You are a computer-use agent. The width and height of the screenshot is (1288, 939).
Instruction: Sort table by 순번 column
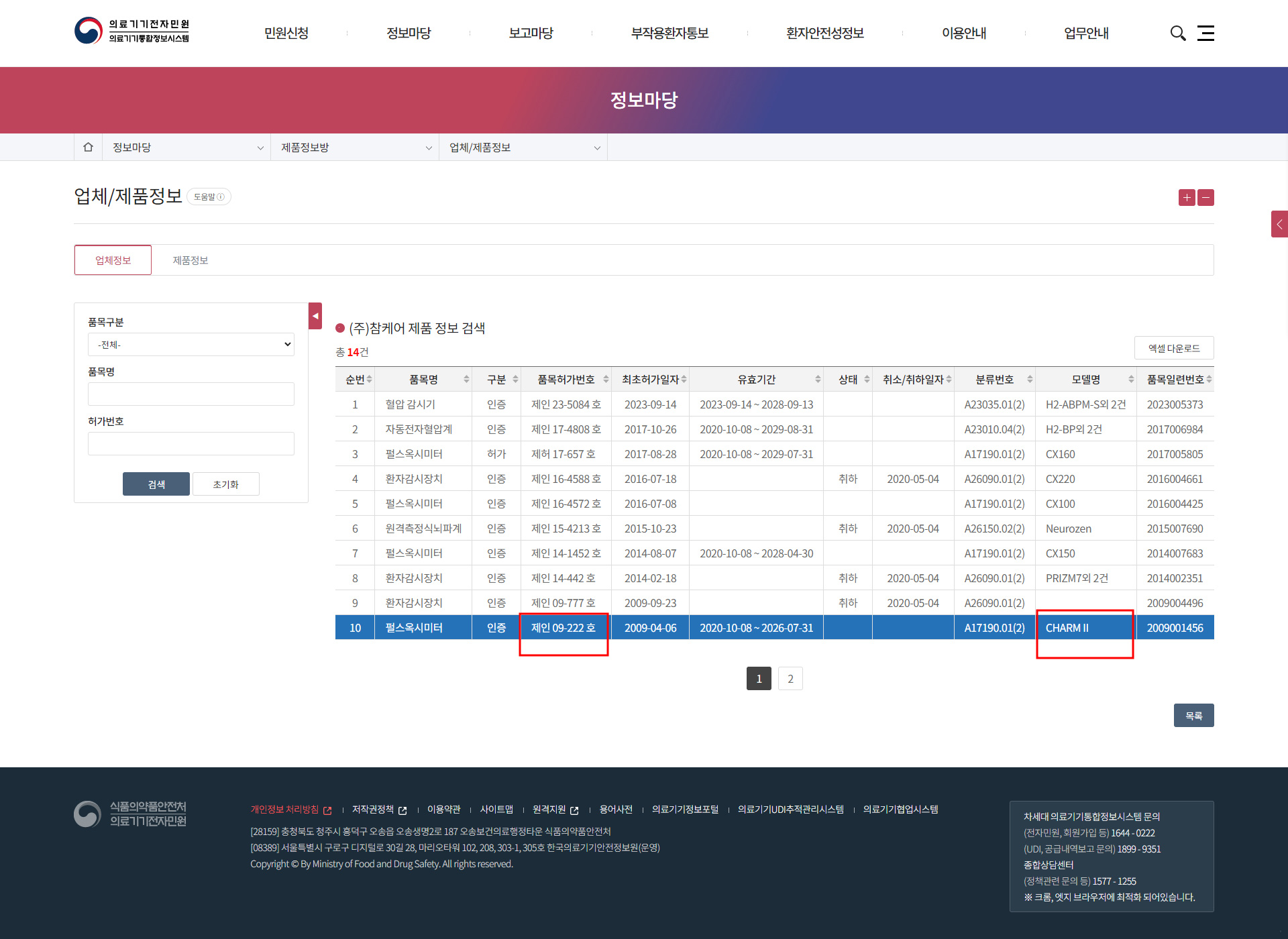tap(369, 380)
